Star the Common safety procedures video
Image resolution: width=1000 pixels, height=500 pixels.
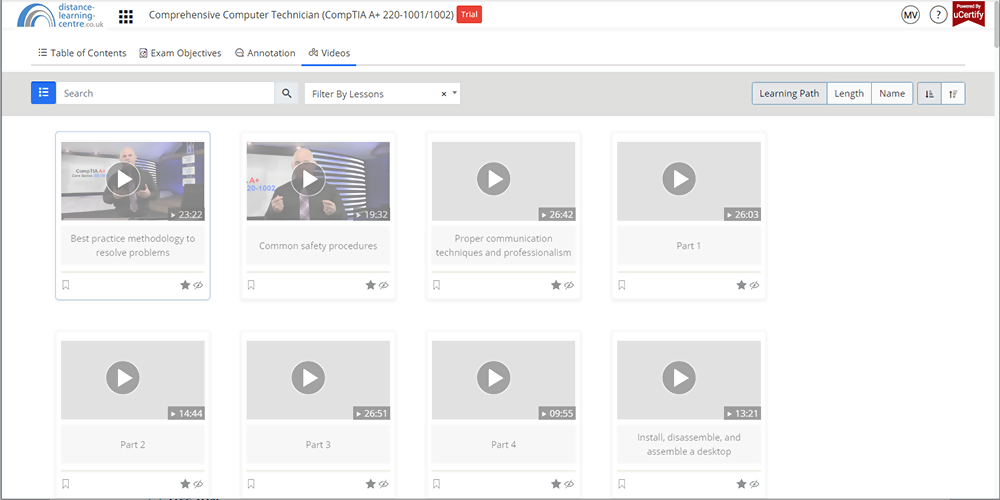(x=371, y=285)
